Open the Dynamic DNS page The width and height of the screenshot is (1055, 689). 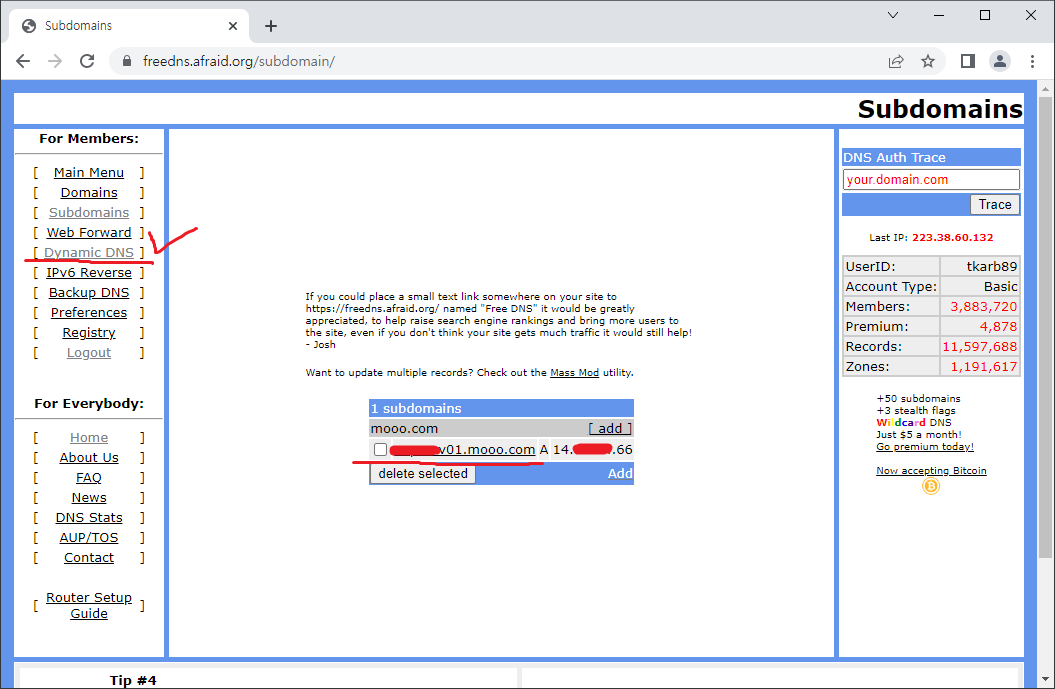click(89, 253)
